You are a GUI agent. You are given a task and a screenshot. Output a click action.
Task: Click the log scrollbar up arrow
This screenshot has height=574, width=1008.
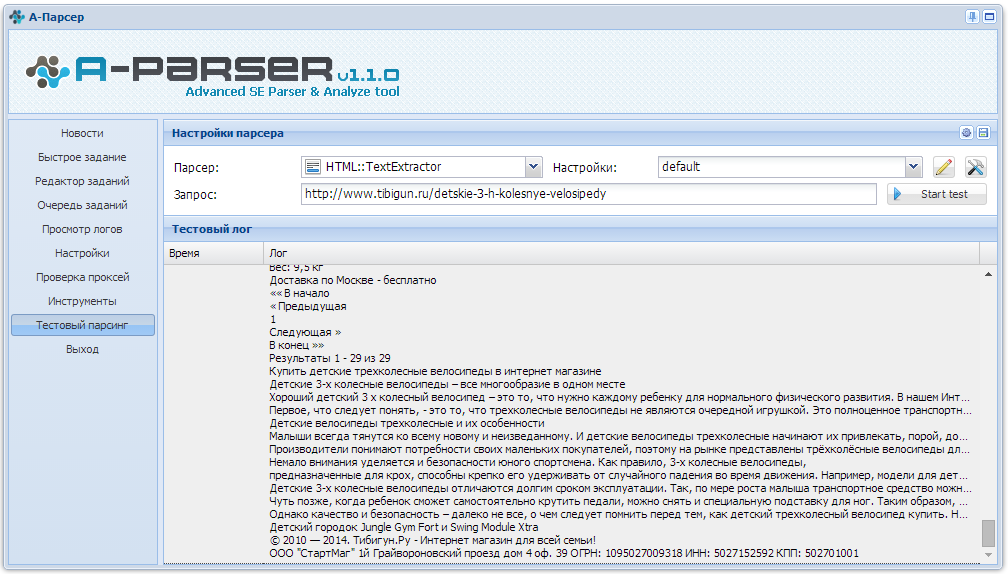[988, 274]
